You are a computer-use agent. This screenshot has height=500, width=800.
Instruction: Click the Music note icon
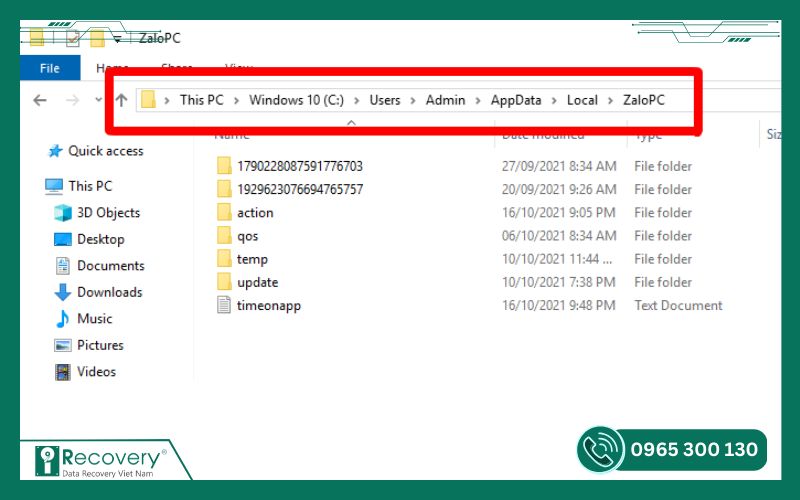[62, 319]
